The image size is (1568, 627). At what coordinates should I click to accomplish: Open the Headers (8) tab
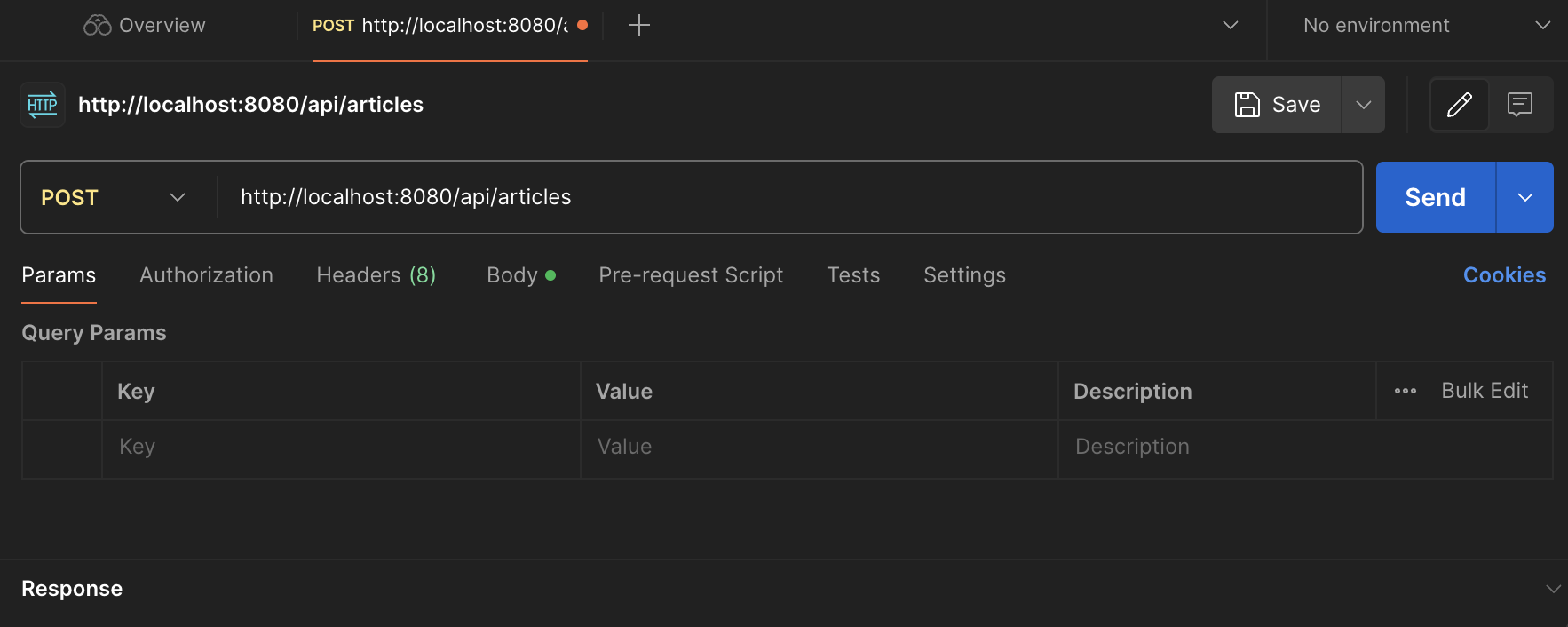pos(376,275)
